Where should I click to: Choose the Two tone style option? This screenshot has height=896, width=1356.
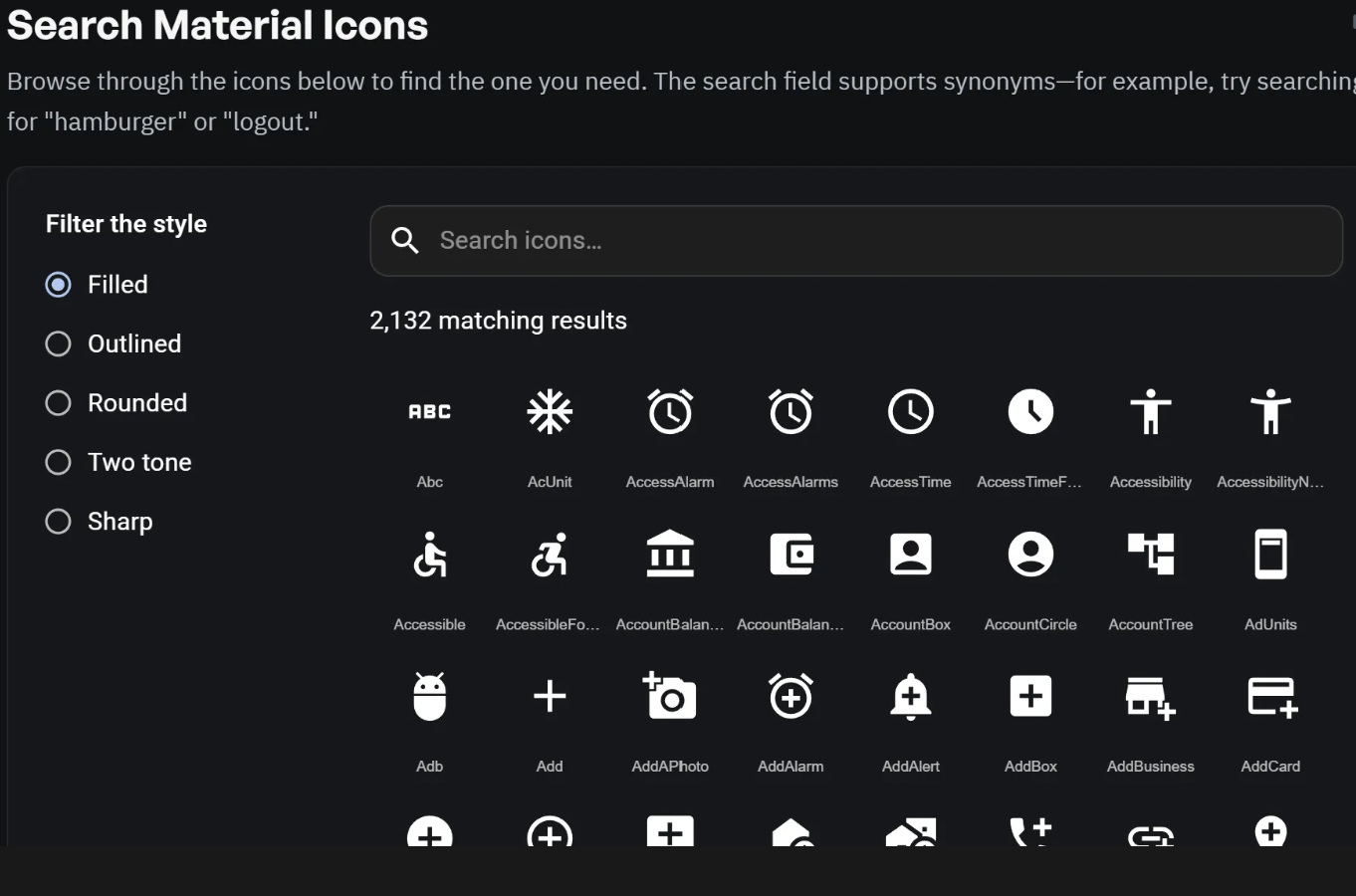point(59,462)
